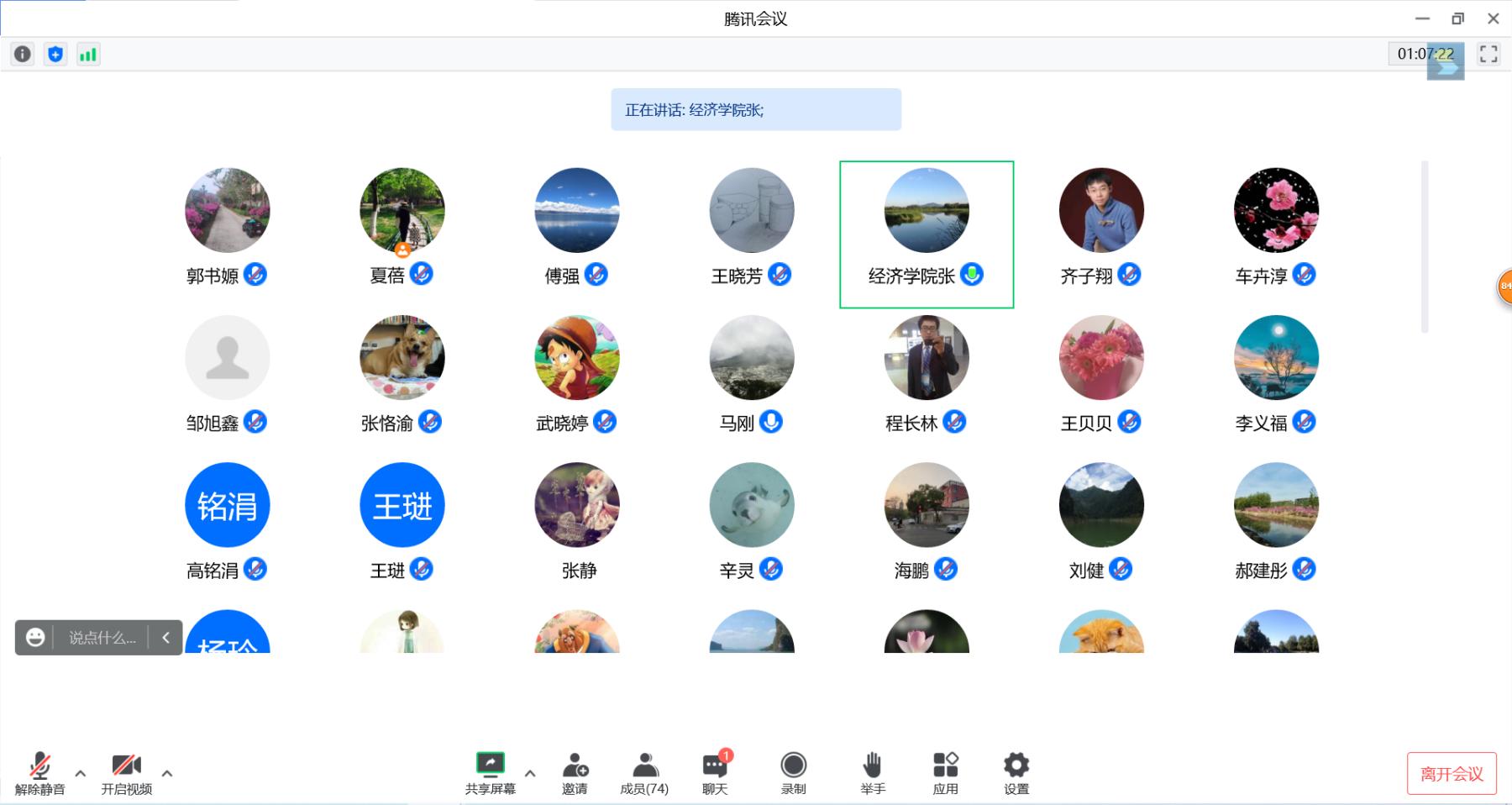Expand share options arrow beside 共享屏幕
Image resolution: width=1512 pixels, height=805 pixels.
pos(530,773)
